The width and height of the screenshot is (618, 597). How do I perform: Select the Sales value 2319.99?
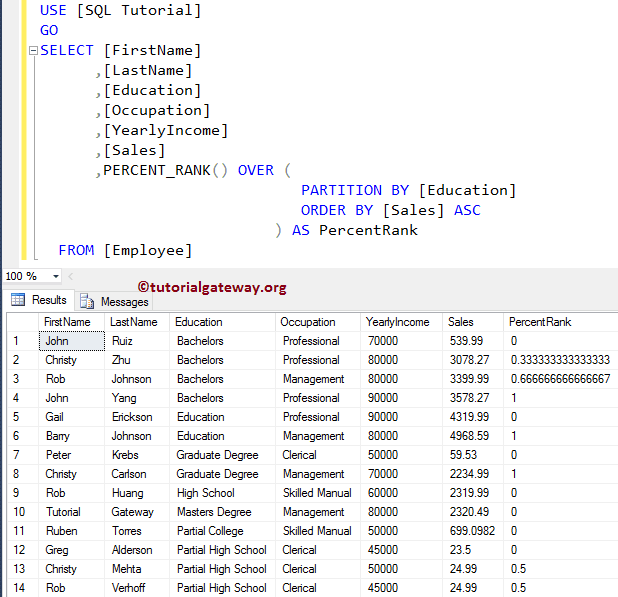[x=473, y=493]
